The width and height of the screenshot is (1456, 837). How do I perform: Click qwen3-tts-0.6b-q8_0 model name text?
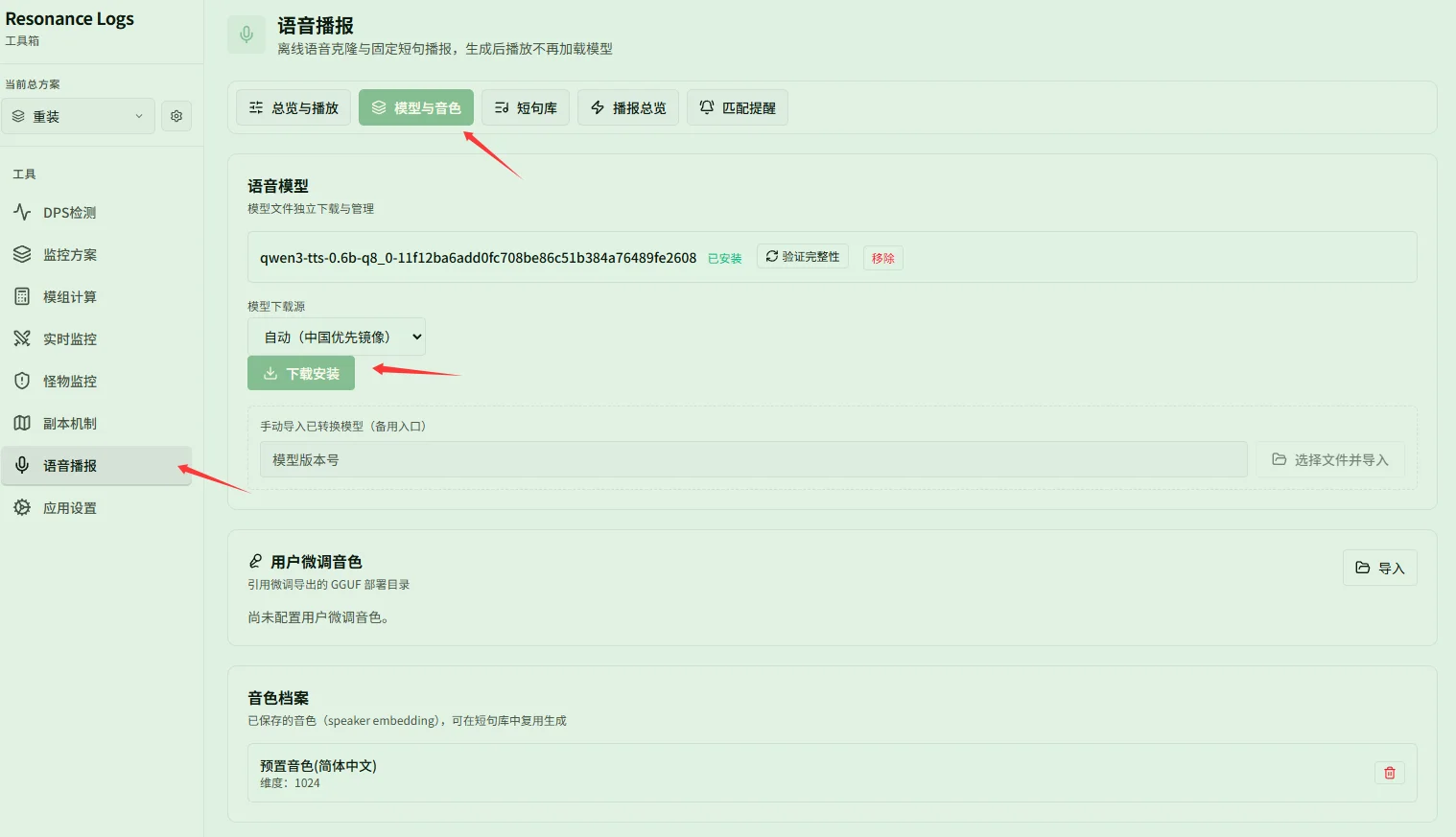tap(478, 258)
